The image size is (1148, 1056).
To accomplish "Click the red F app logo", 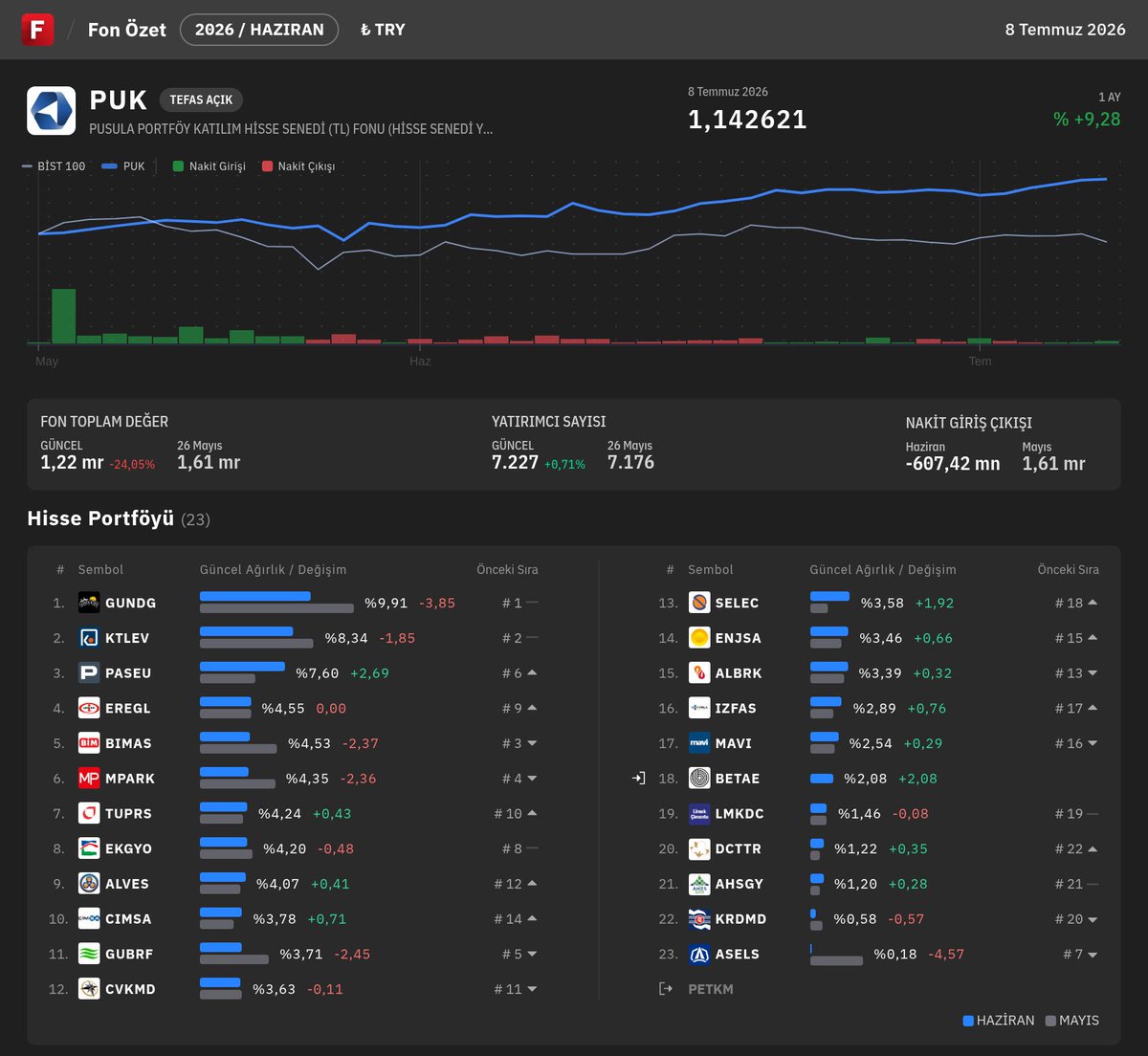I will (37, 30).
